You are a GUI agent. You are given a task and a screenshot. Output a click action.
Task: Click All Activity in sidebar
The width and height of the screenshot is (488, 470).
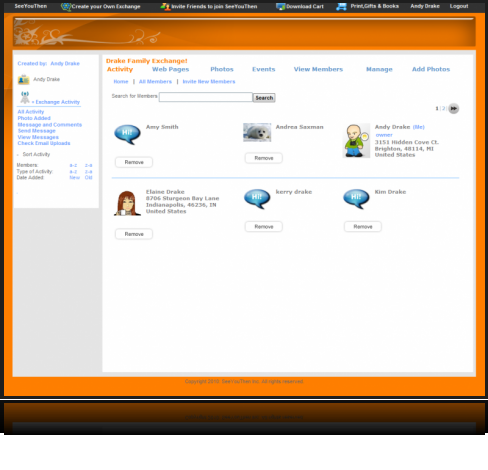(31, 112)
